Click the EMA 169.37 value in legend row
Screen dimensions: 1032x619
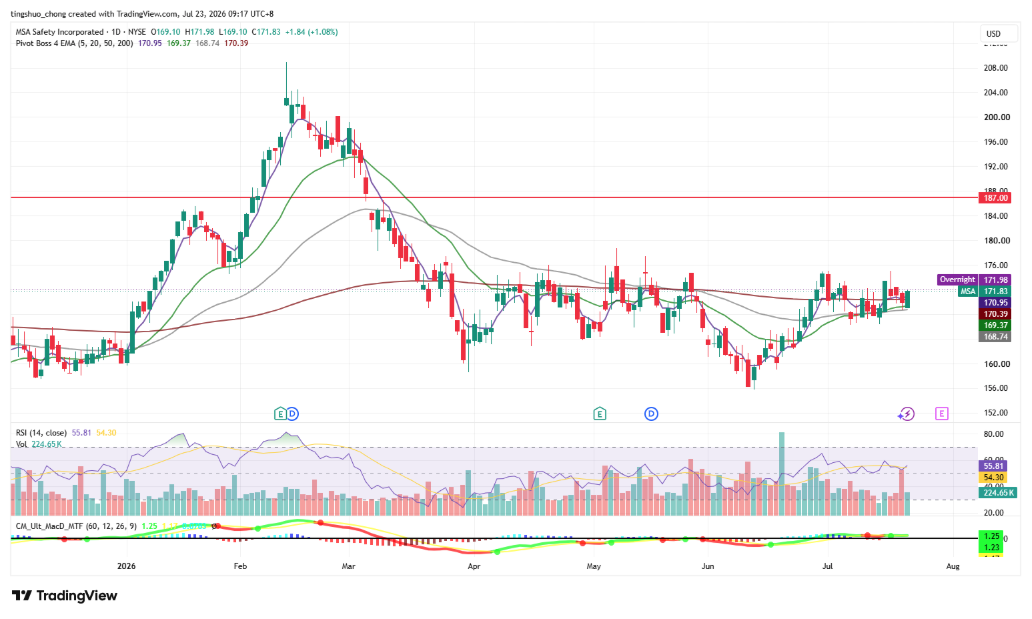[x=179, y=43]
